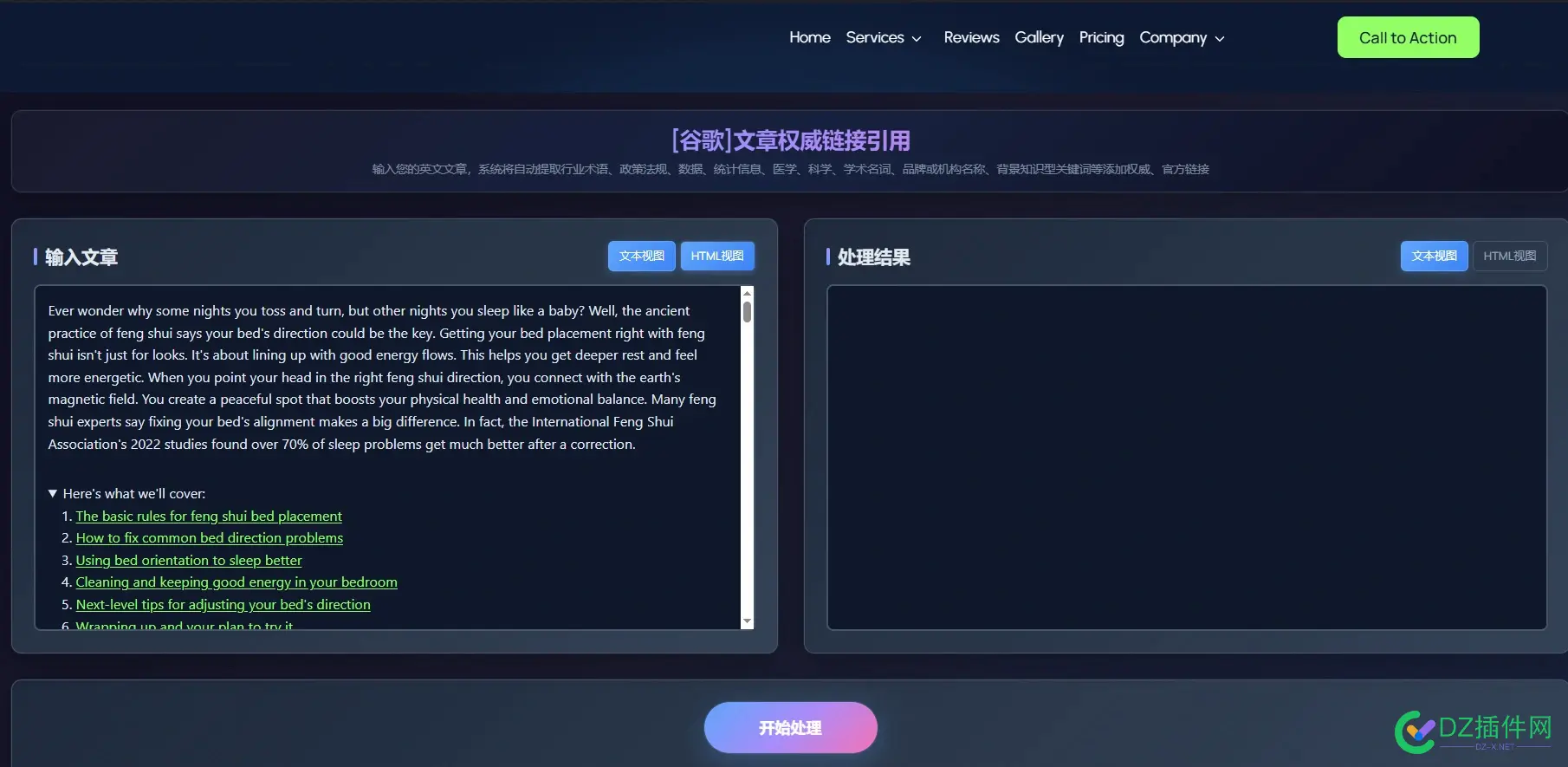
Task: Open the Pricing page
Action: coord(1101,37)
